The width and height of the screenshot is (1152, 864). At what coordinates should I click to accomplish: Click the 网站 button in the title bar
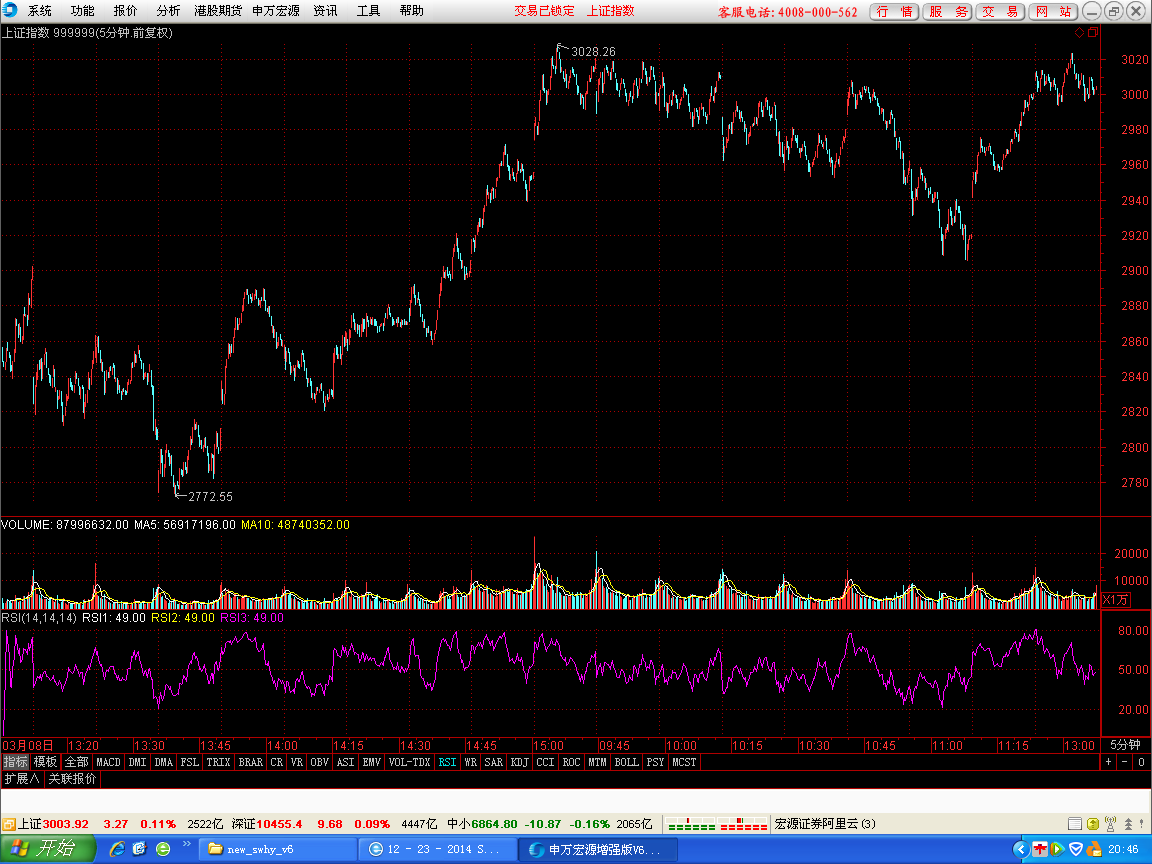(1053, 12)
